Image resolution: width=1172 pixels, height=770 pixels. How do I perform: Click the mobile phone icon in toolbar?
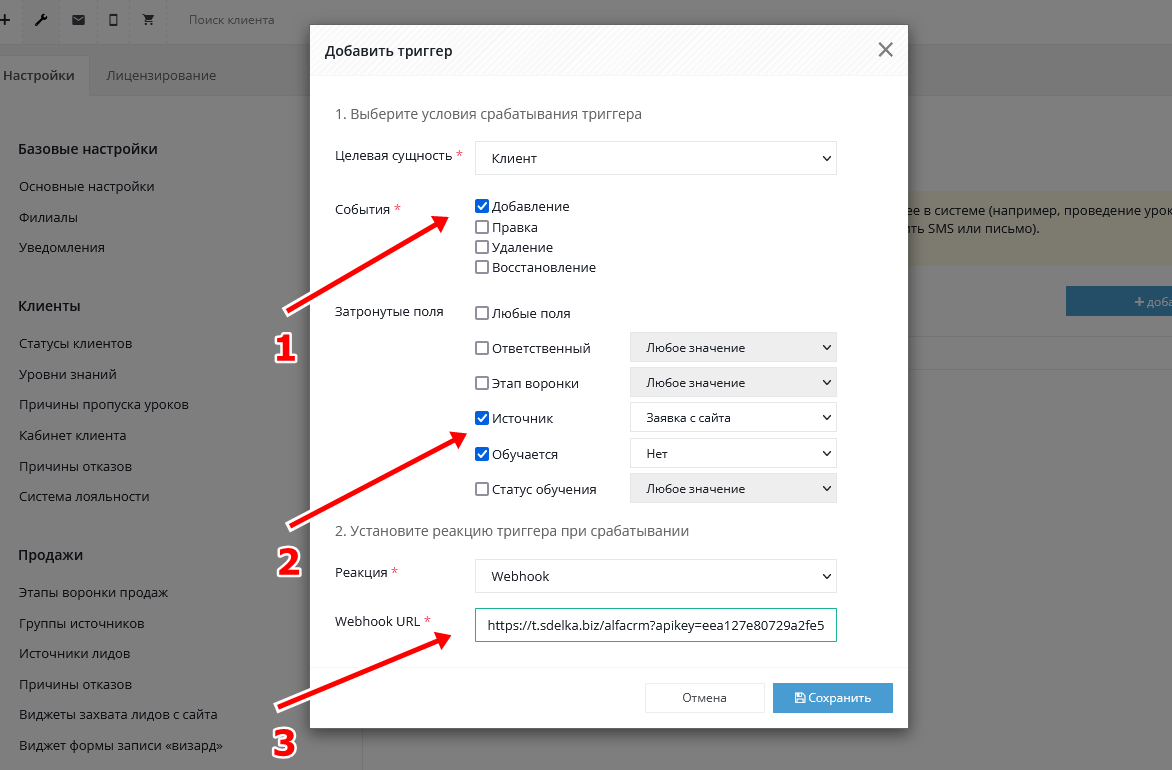coord(113,20)
